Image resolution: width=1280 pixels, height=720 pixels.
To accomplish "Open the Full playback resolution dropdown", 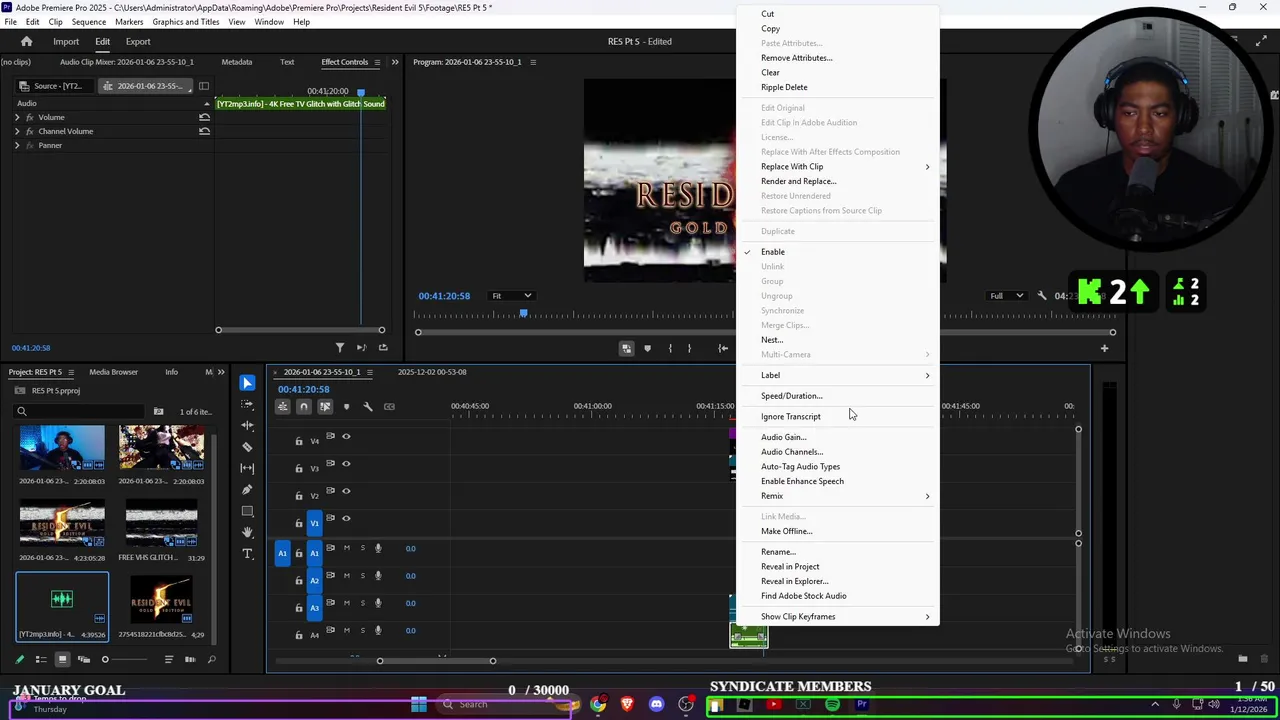I will pyautogui.click(x=1006, y=296).
